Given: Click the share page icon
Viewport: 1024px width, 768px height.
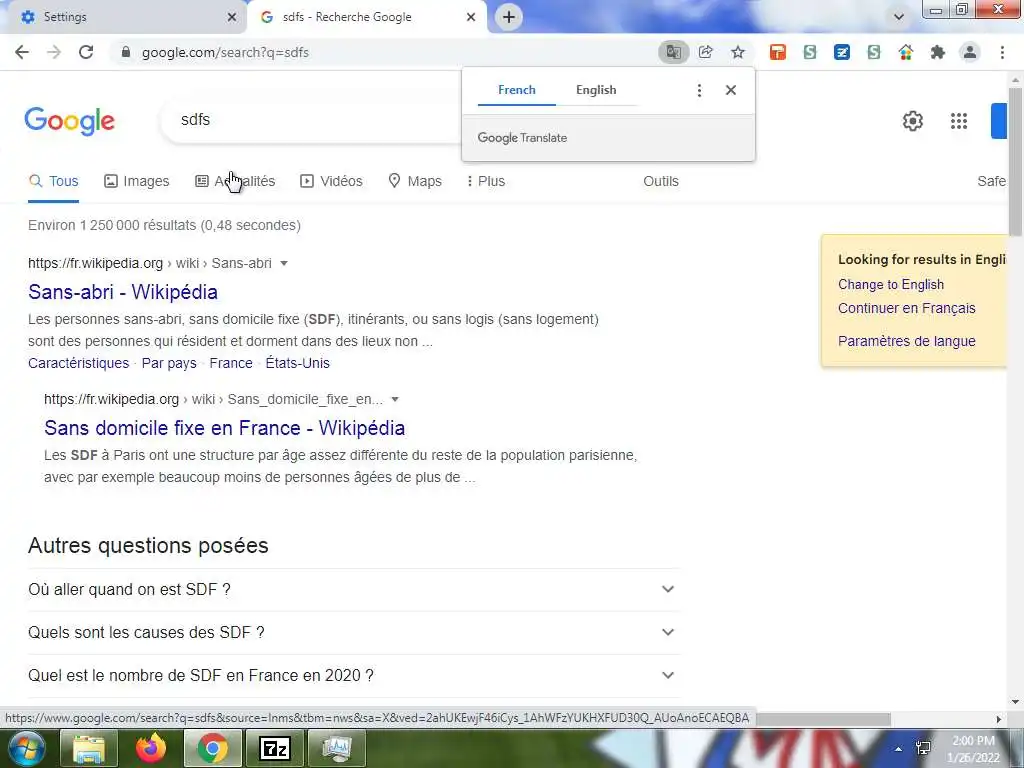Looking at the screenshot, I should click(705, 52).
